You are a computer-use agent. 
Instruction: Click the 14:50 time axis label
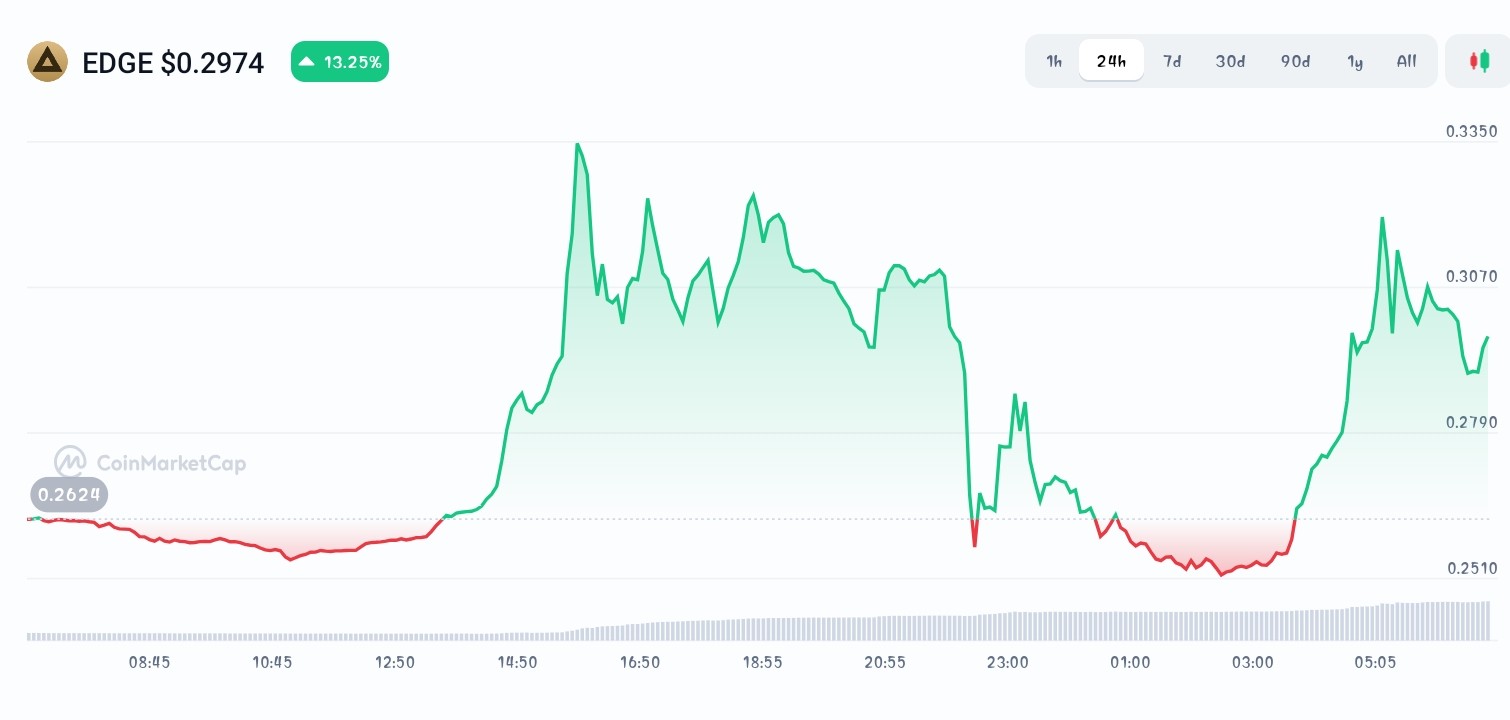[517, 662]
